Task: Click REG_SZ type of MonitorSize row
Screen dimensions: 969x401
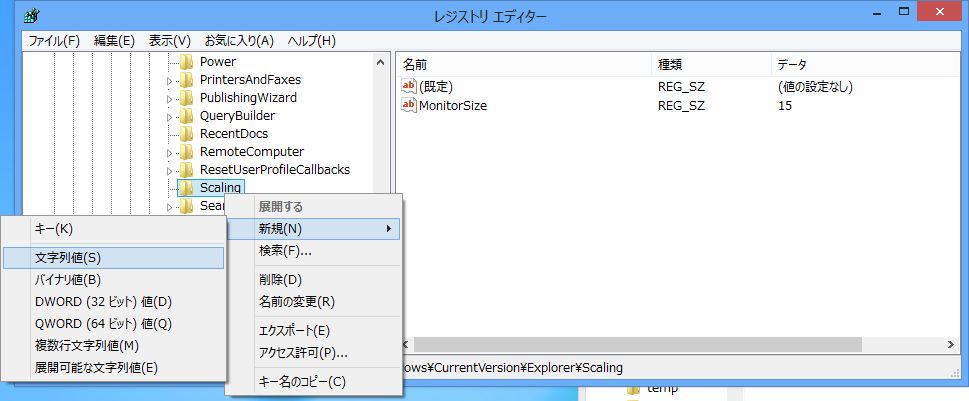Action: point(681,106)
